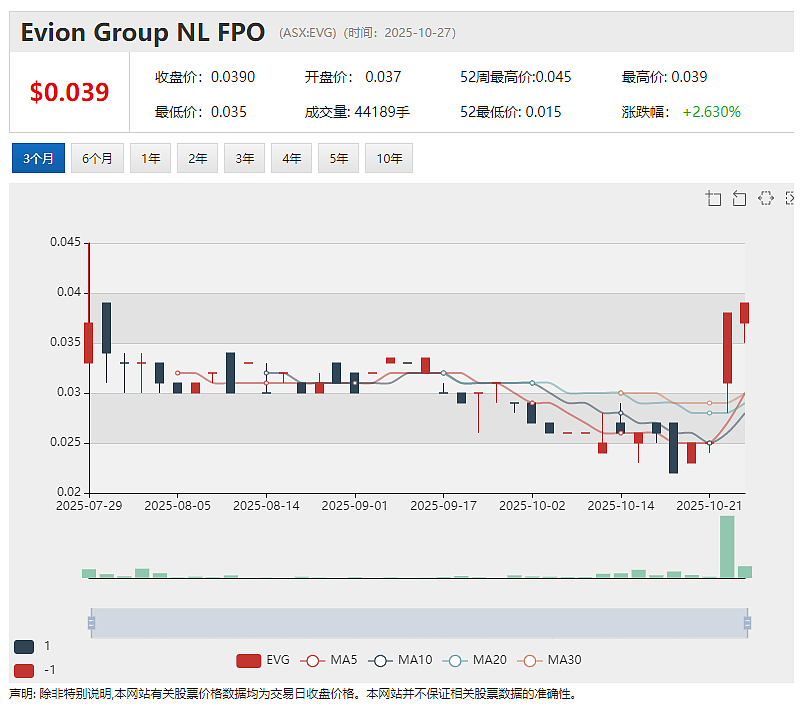Click the +2.630% change value
Screen dimensions: 804x712
click(712, 112)
